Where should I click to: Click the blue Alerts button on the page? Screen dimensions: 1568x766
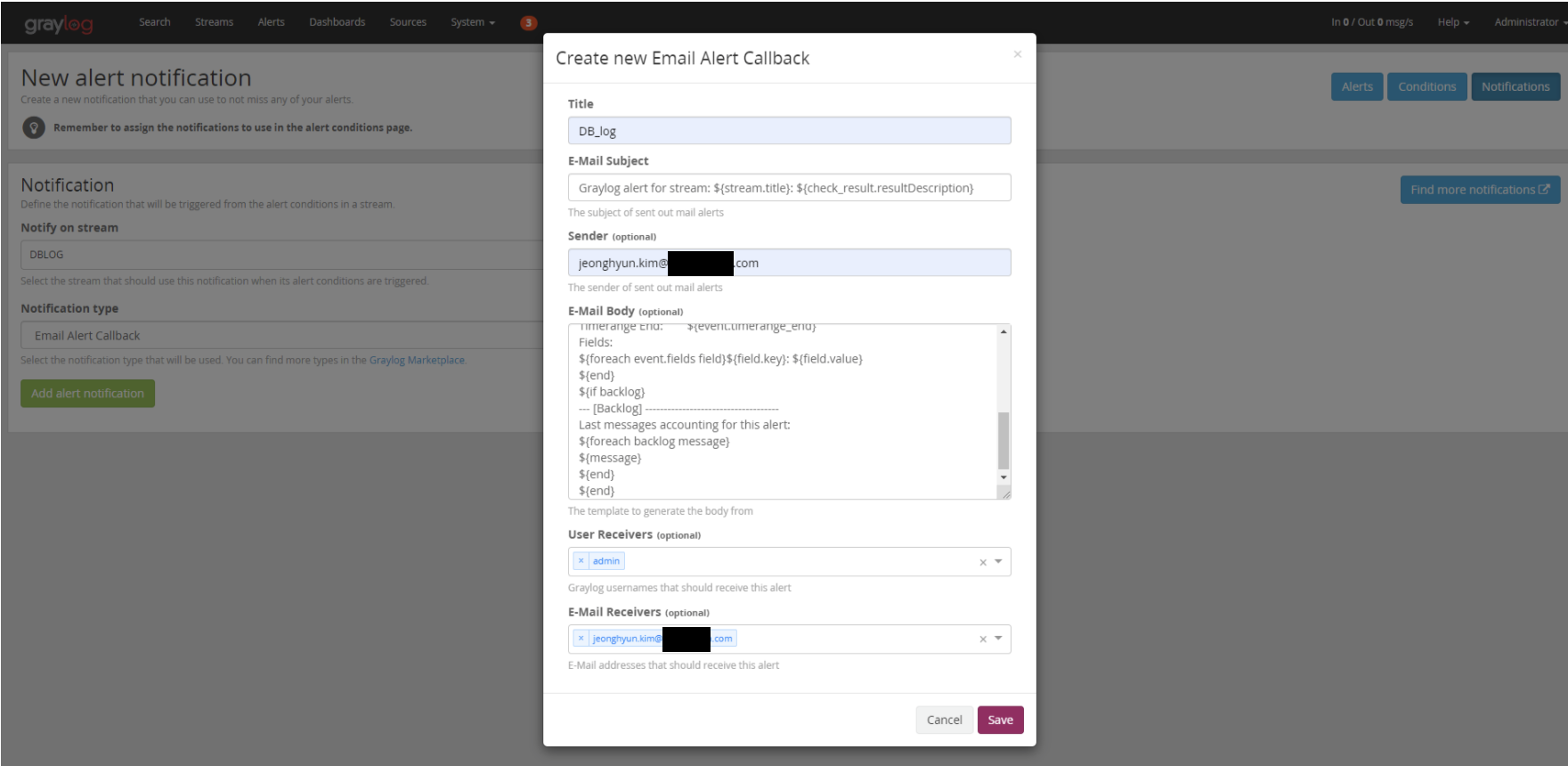pos(1357,86)
